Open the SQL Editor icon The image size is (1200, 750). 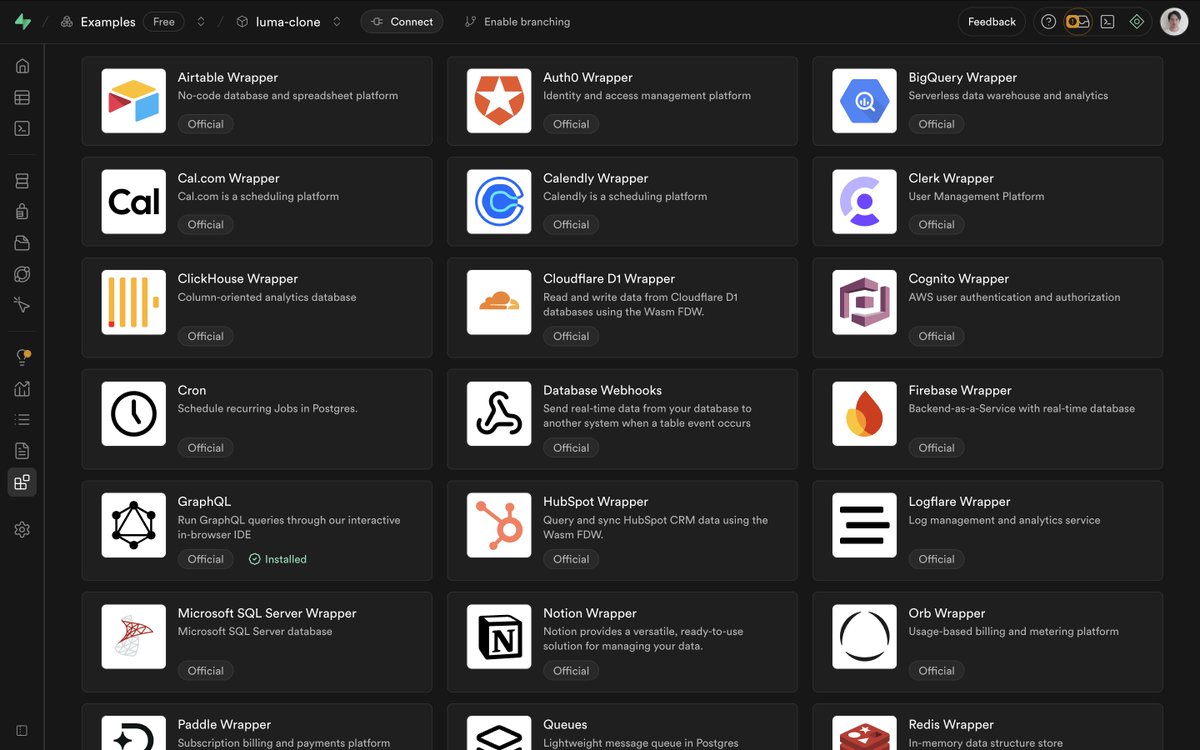pos(22,128)
